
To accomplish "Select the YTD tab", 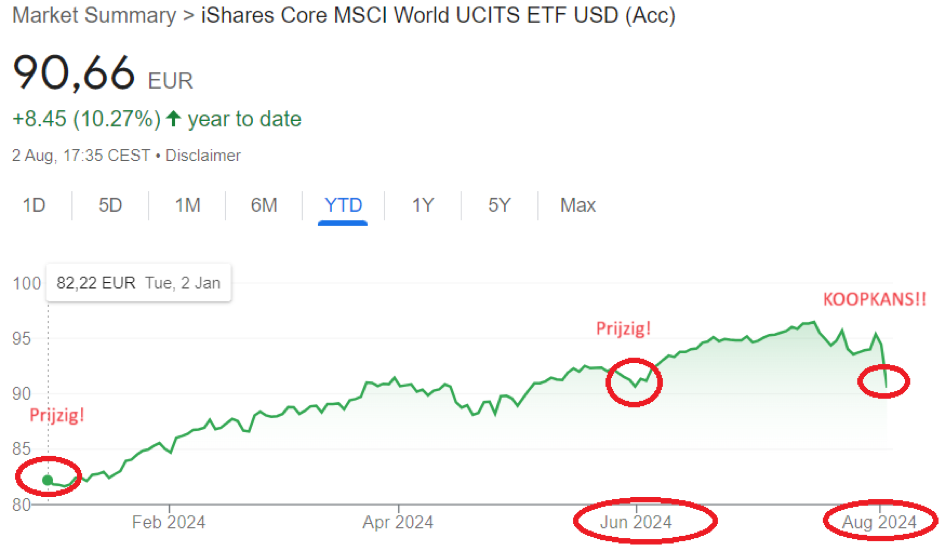I will [343, 205].
